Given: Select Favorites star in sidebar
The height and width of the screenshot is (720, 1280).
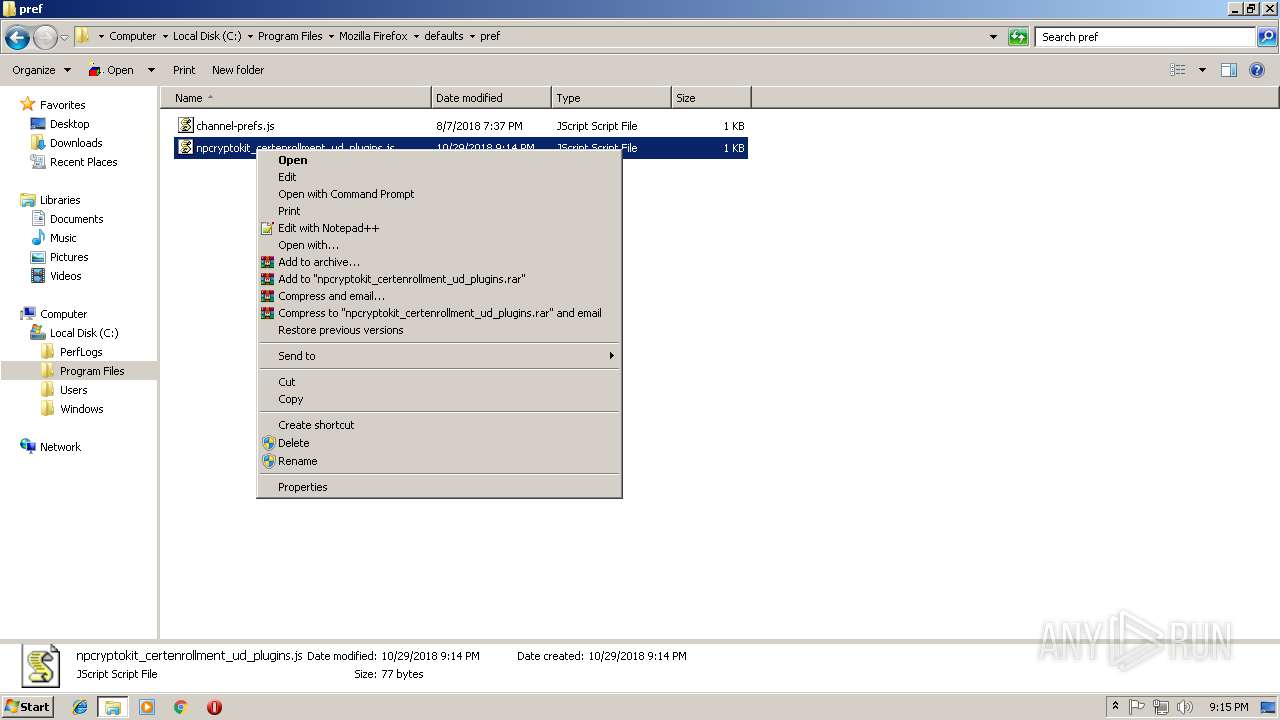Looking at the screenshot, I should pos(28,104).
